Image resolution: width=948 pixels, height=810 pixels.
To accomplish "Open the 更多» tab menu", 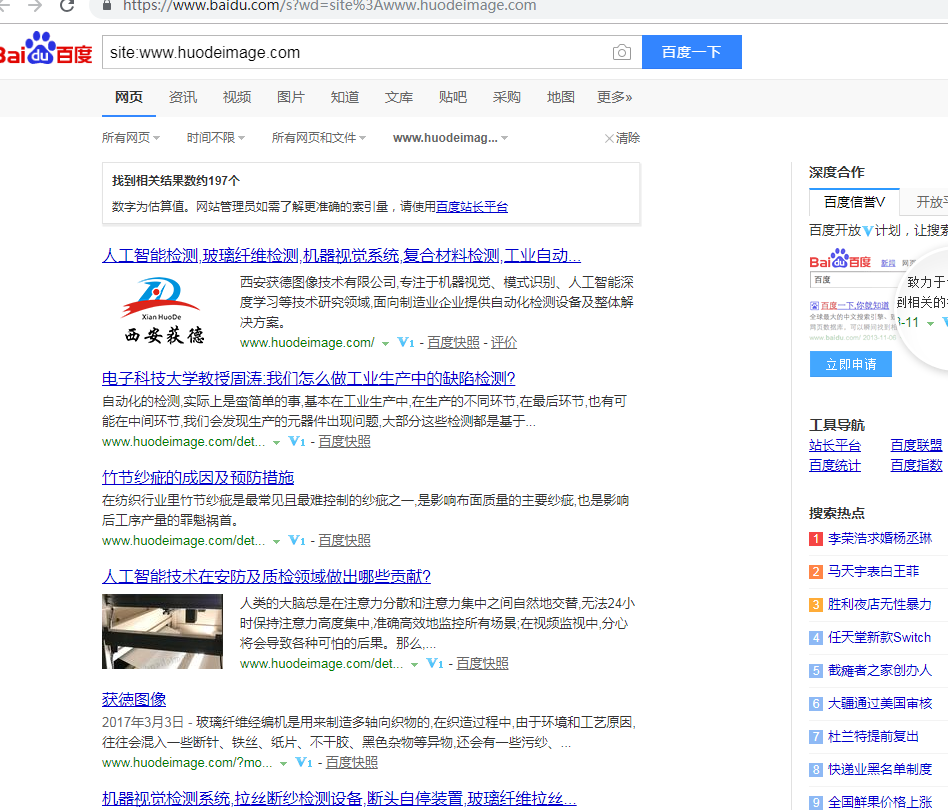I will pyautogui.click(x=614, y=97).
